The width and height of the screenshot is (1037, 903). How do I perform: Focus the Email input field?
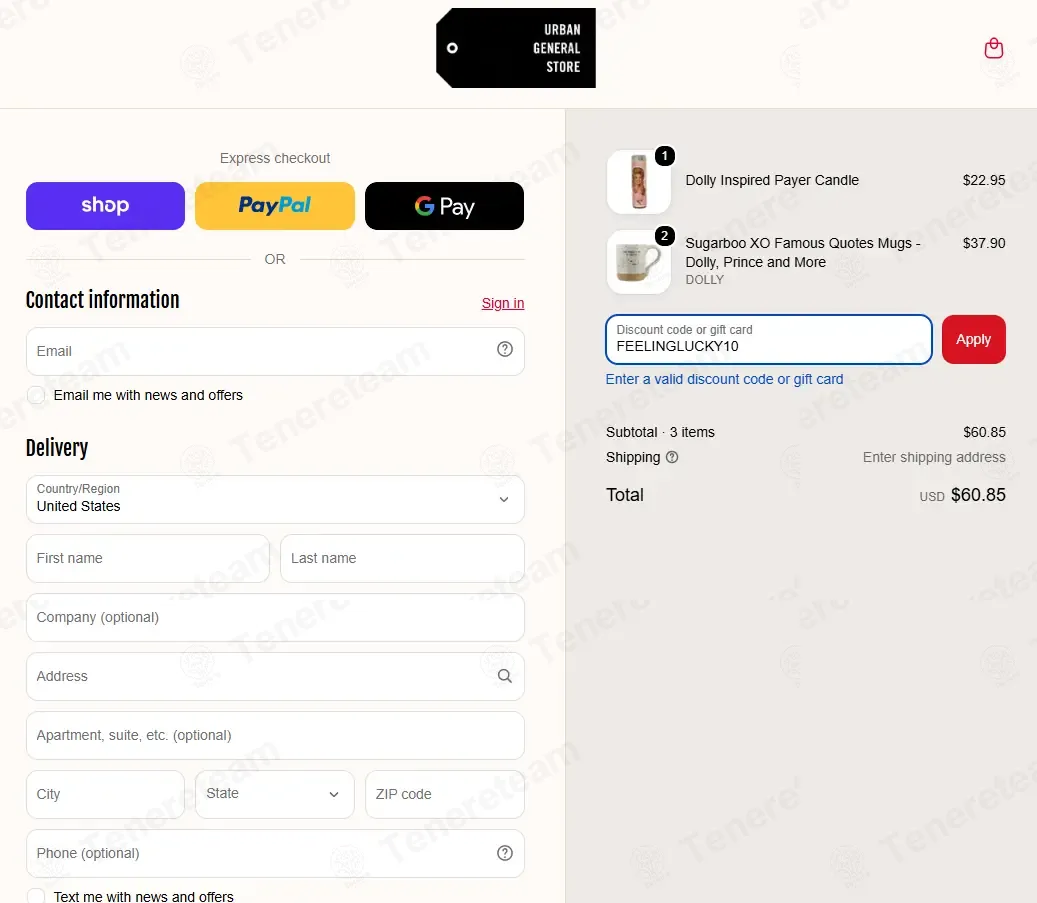point(275,351)
